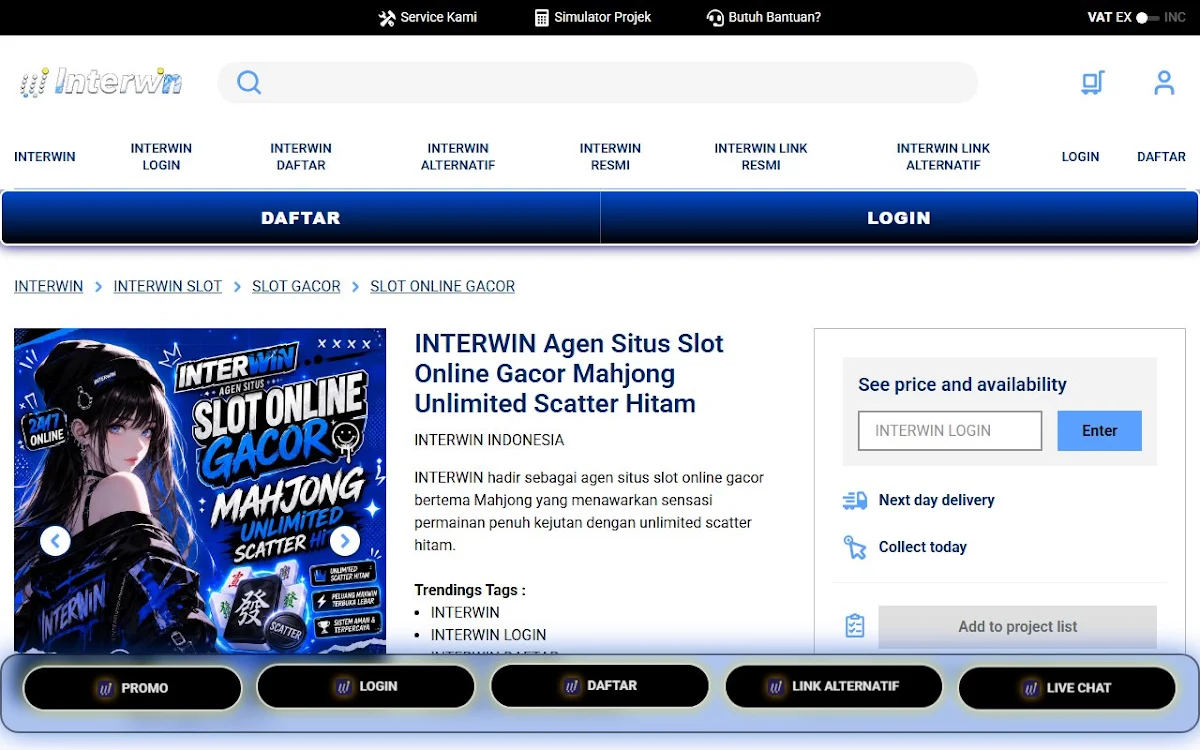Click the project list clipboard icon

pyautogui.click(x=855, y=626)
